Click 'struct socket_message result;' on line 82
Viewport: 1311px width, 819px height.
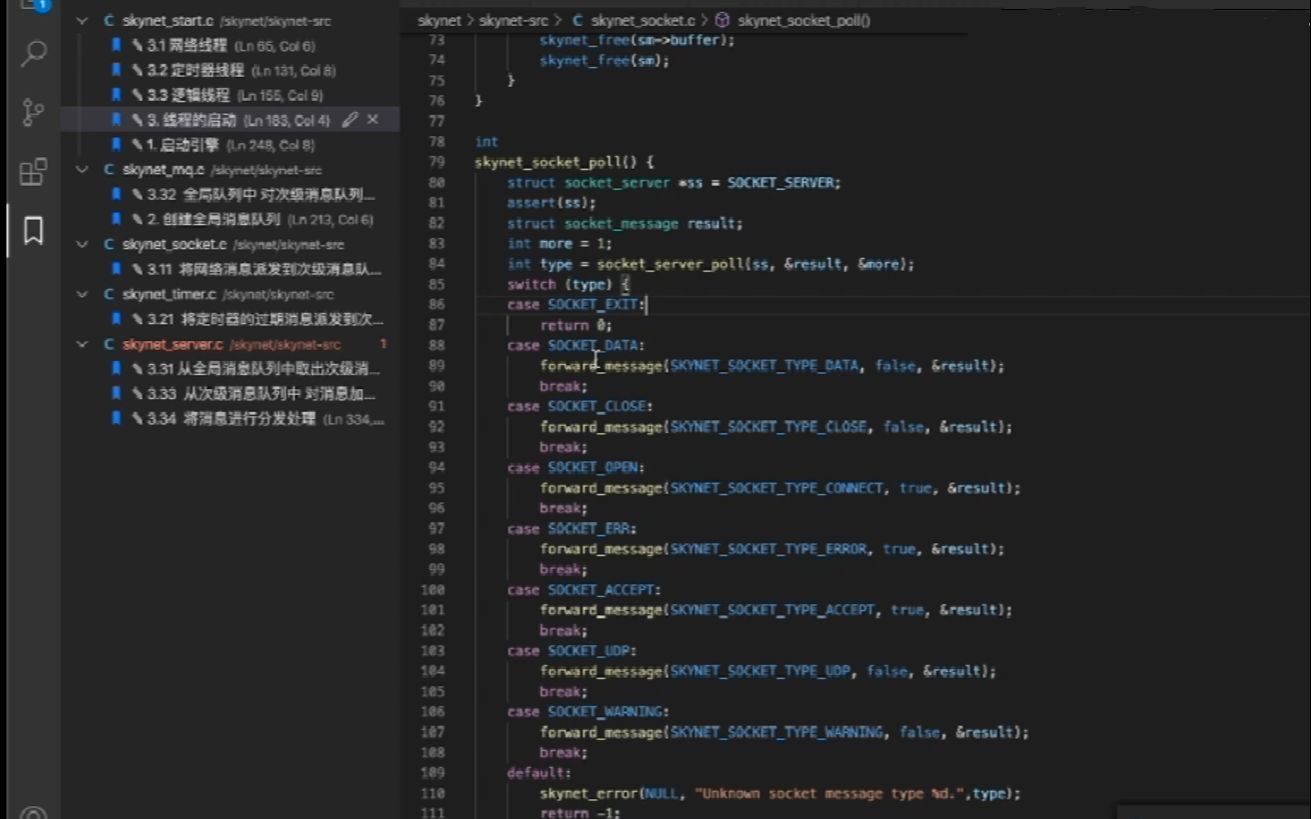[x=625, y=223]
